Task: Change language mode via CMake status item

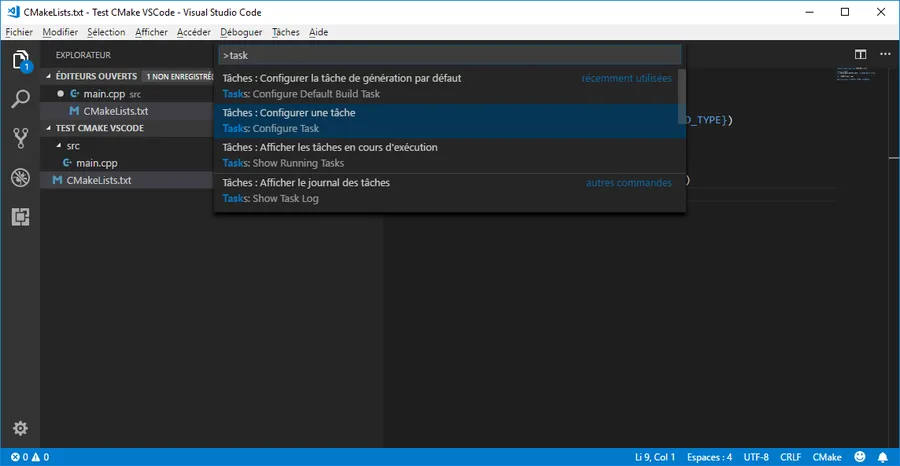Action: [827, 457]
